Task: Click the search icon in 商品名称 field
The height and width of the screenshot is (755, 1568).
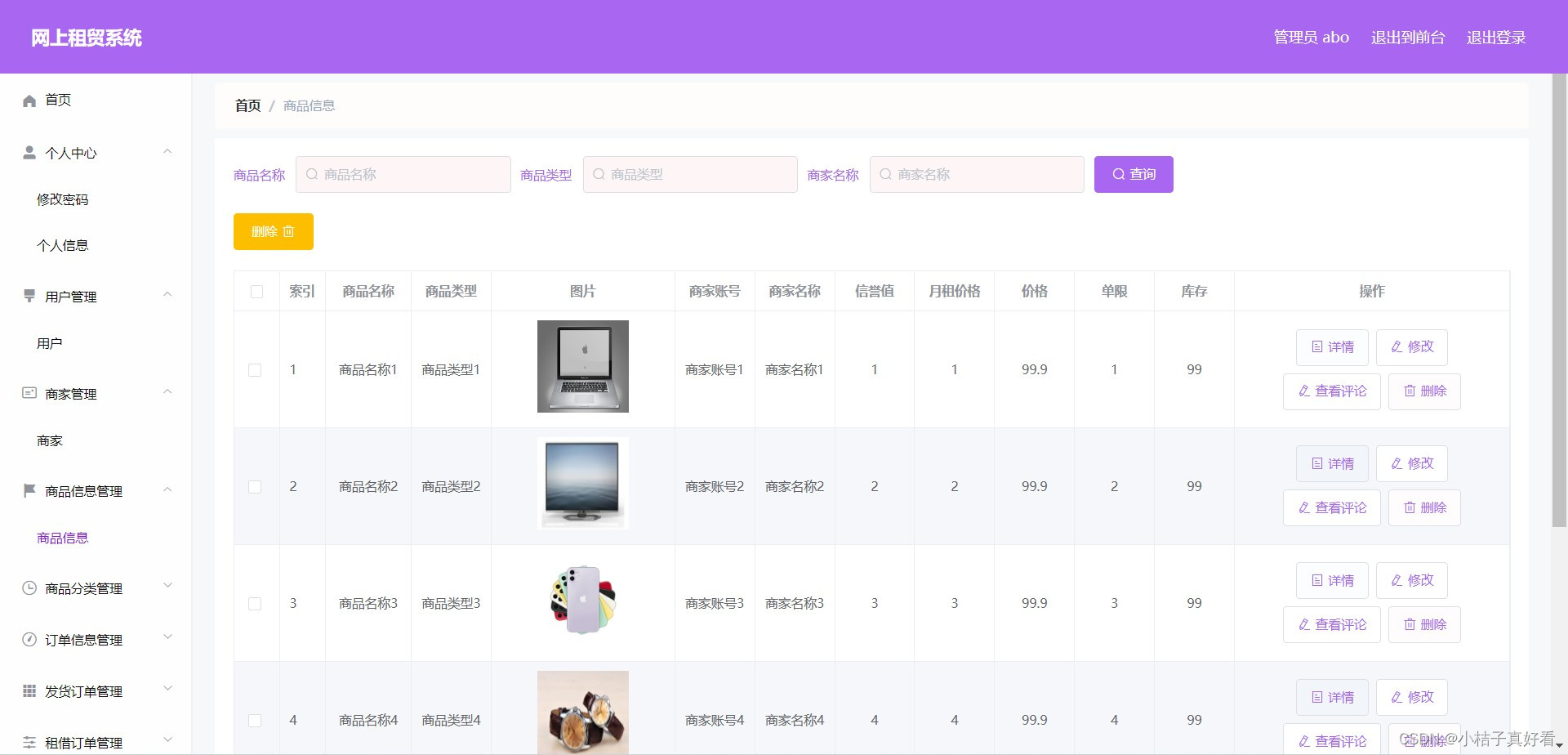Action: [312, 174]
